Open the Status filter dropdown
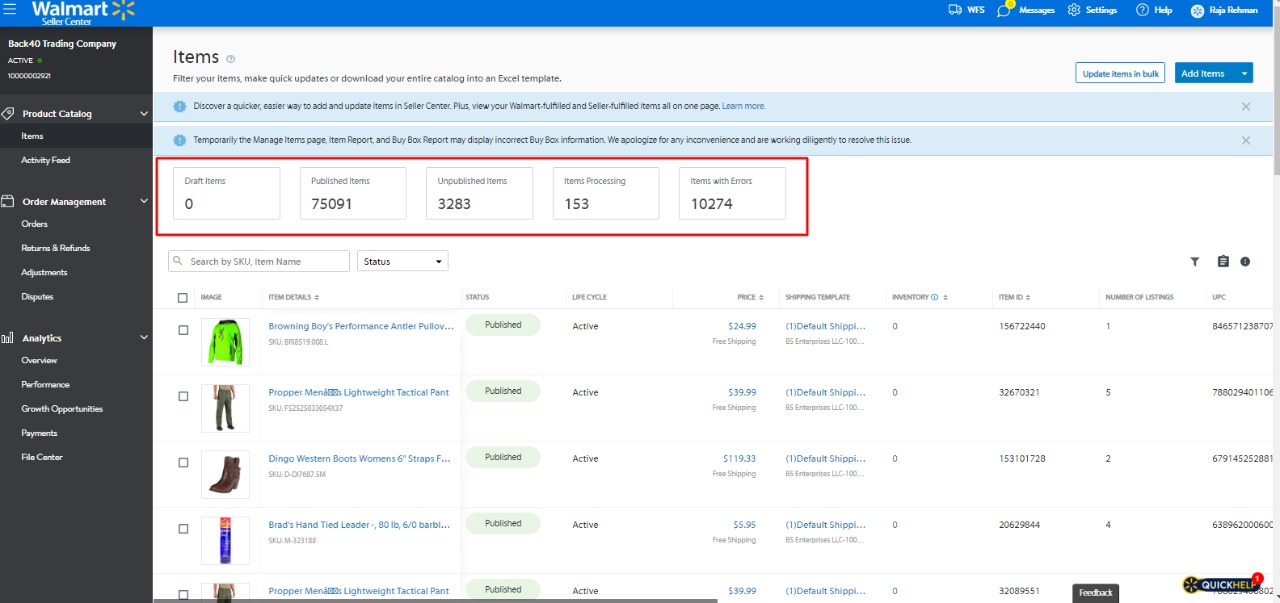Viewport: 1280px width, 603px height. click(403, 261)
